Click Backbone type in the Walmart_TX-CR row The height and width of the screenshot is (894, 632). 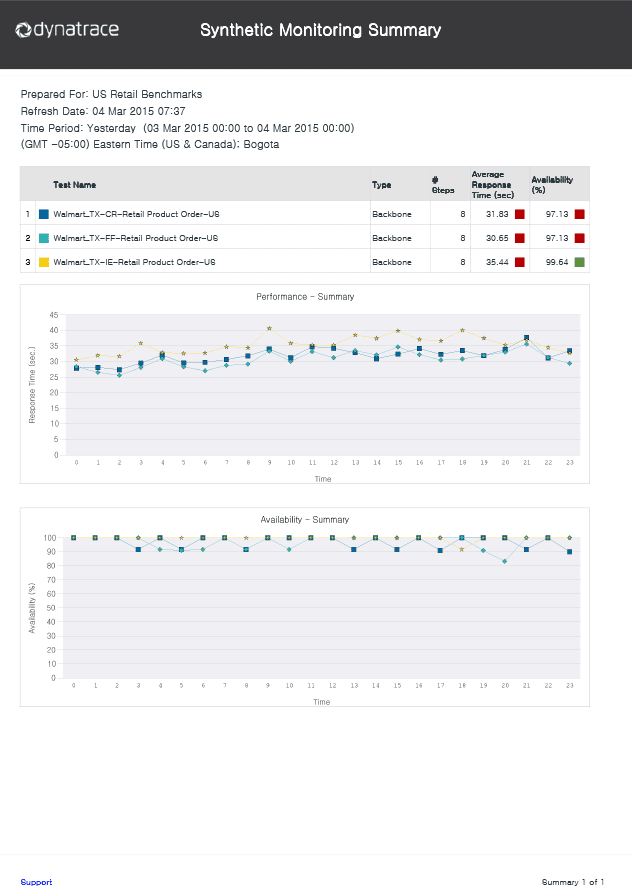point(392,214)
